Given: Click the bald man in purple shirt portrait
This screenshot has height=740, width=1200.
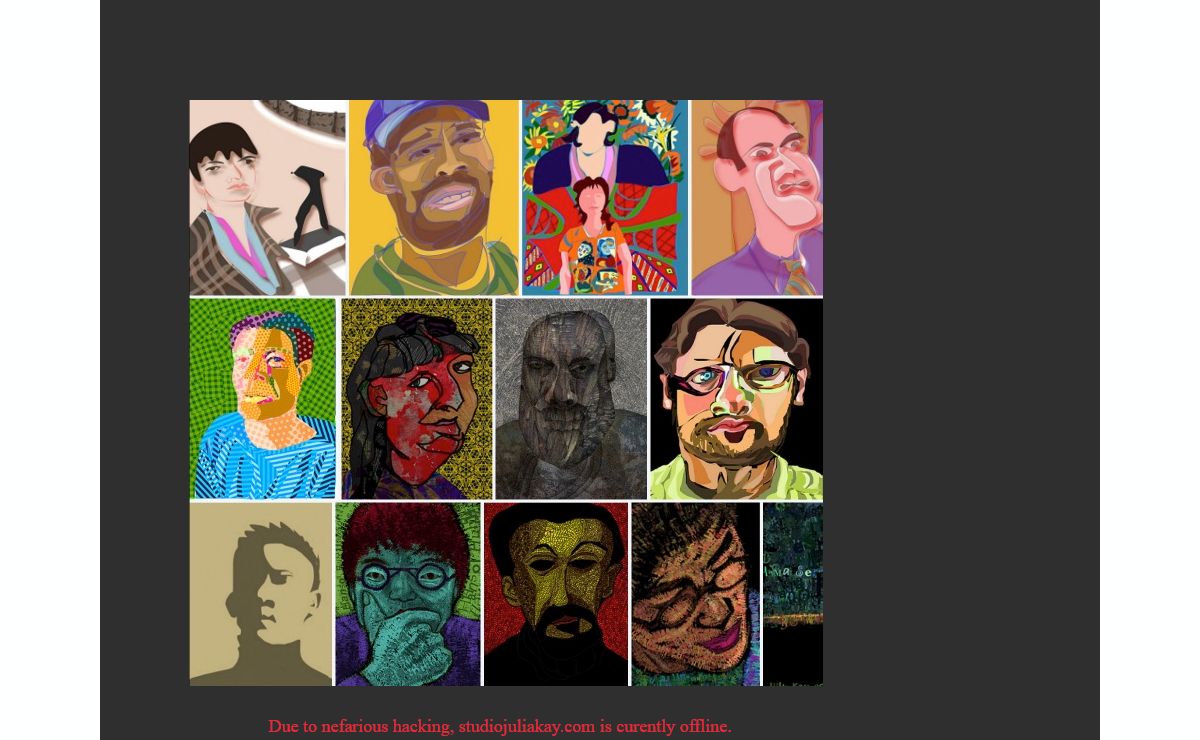Looking at the screenshot, I should tap(757, 197).
